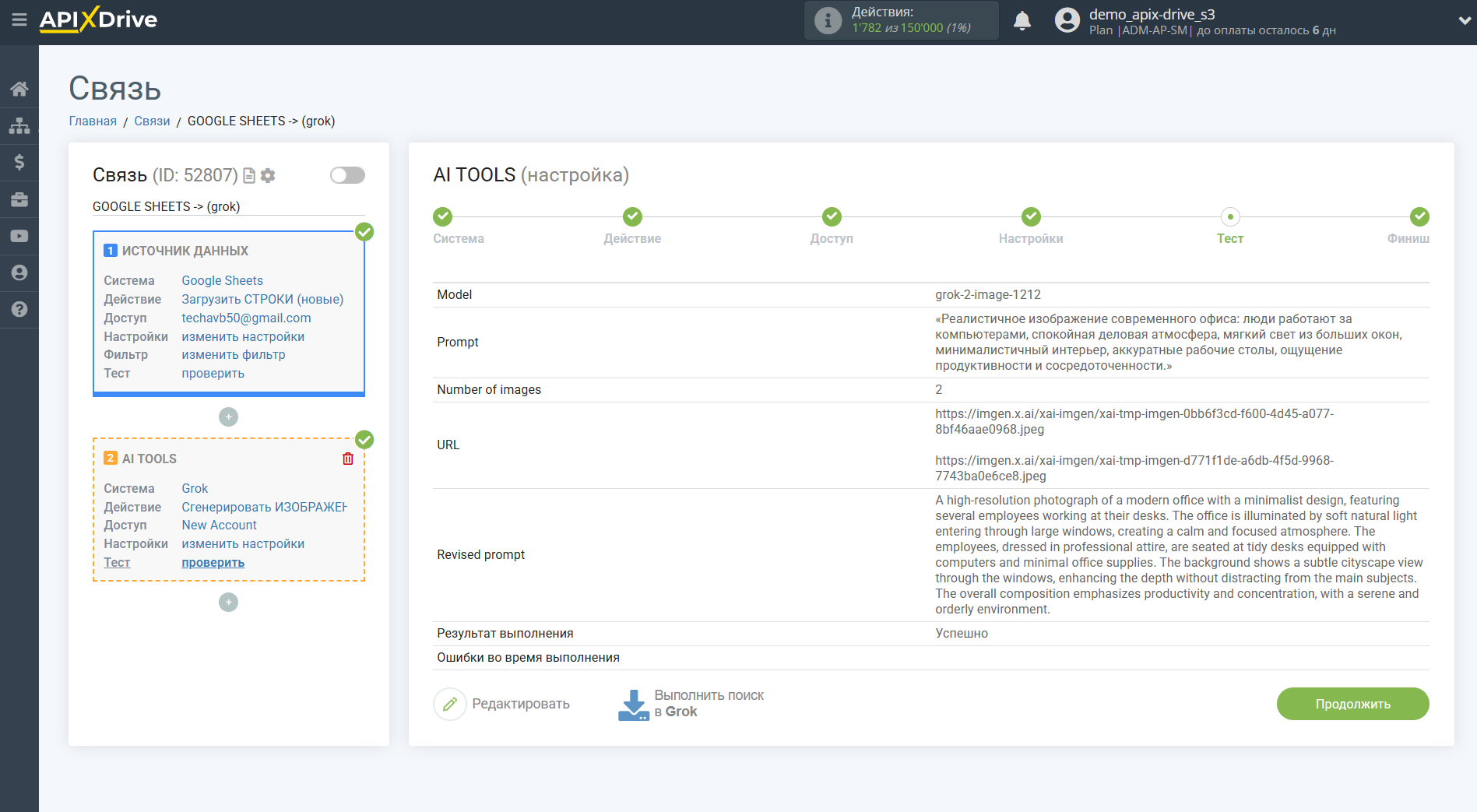Click the home icon in sidebar

[19, 89]
